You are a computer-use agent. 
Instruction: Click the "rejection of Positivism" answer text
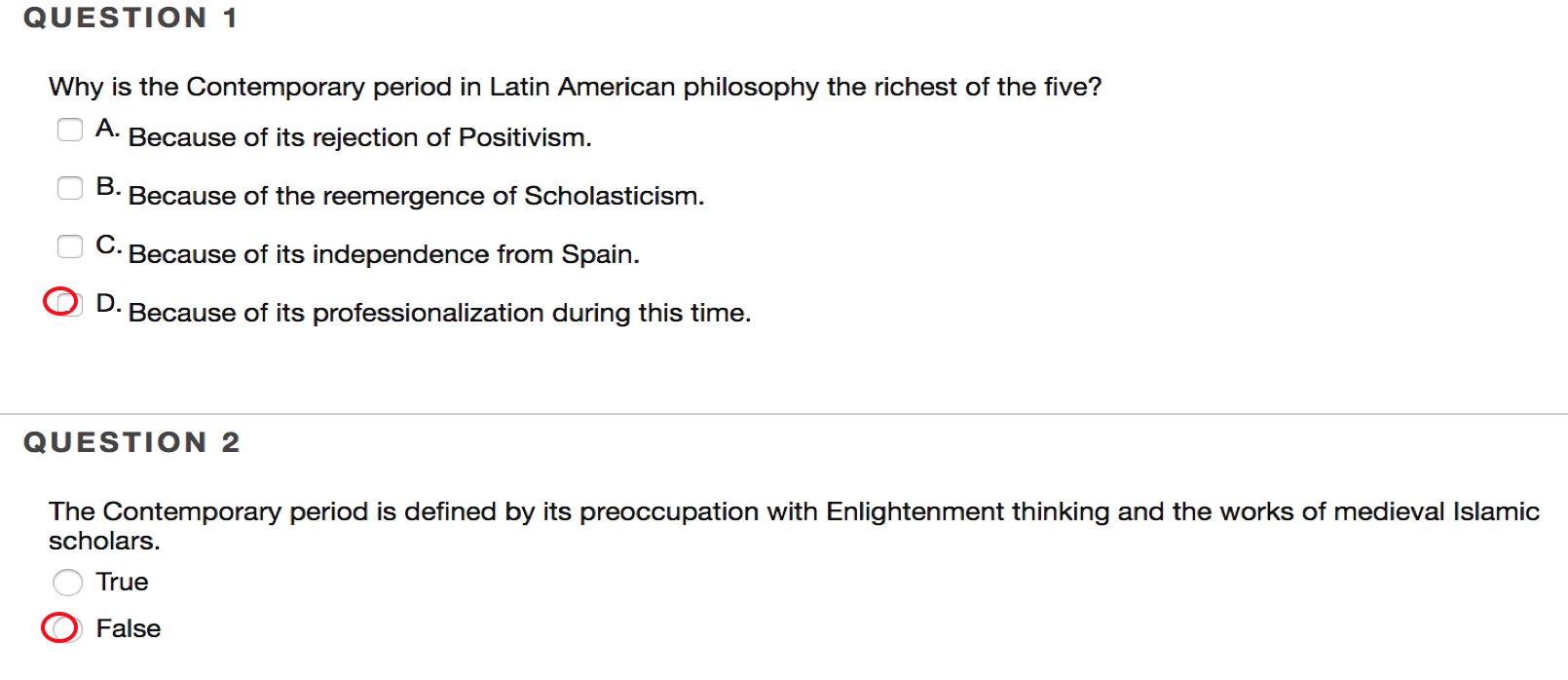tap(359, 138)
